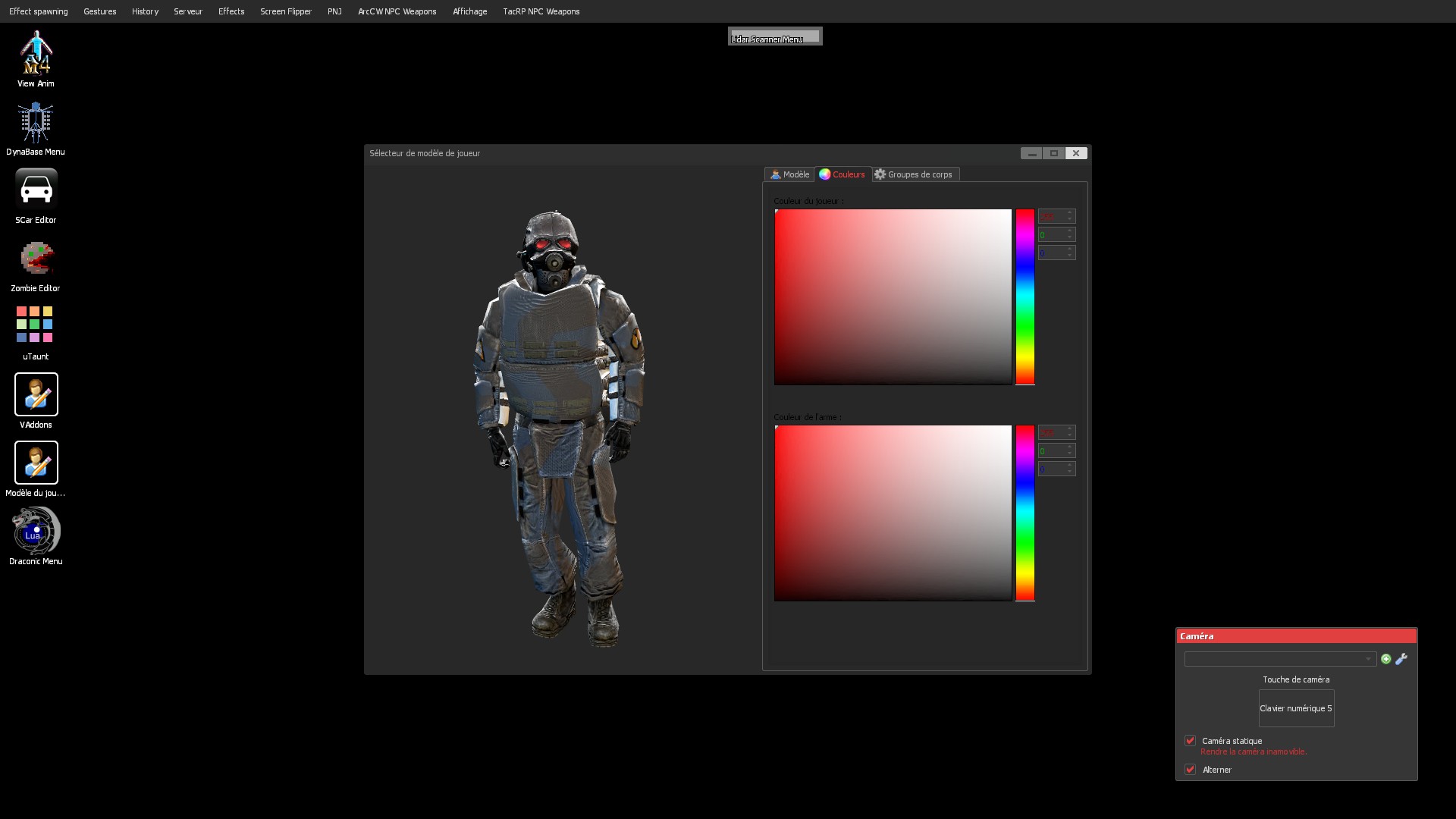Switch to the Modèle tab
The image size is (1456, 819).
[789, 174]
